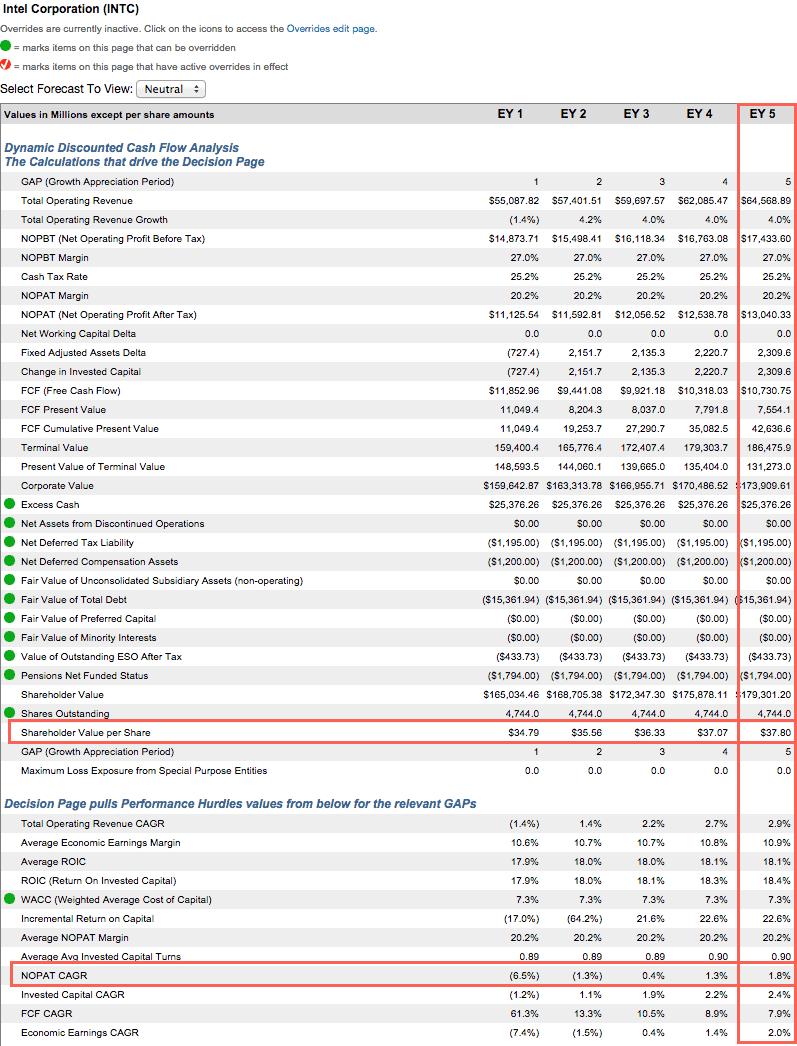Click EY 2 Incremental Return on Capital (64.2%)
The width and height of the screenshot is (797, 1046).
pos(585,919)
